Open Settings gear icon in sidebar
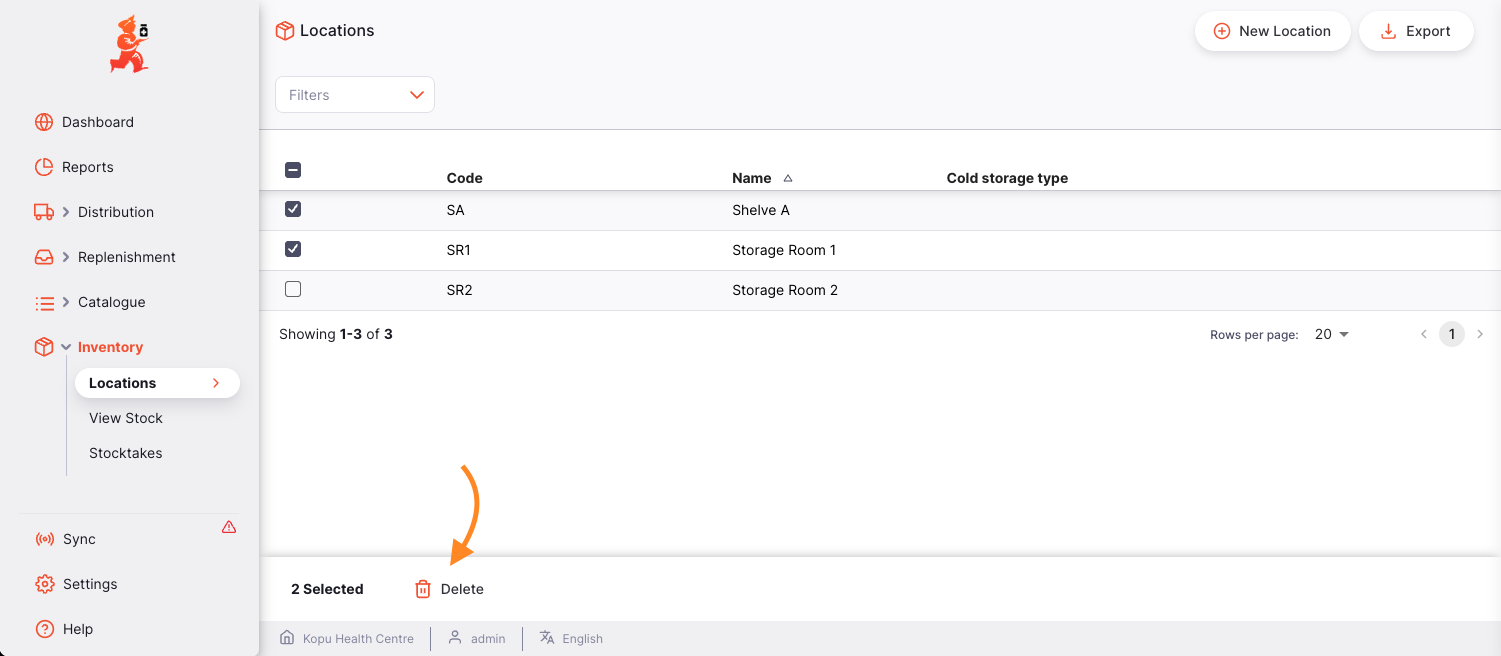Viewport: 1501px width, 656px height. click(44, 584)
